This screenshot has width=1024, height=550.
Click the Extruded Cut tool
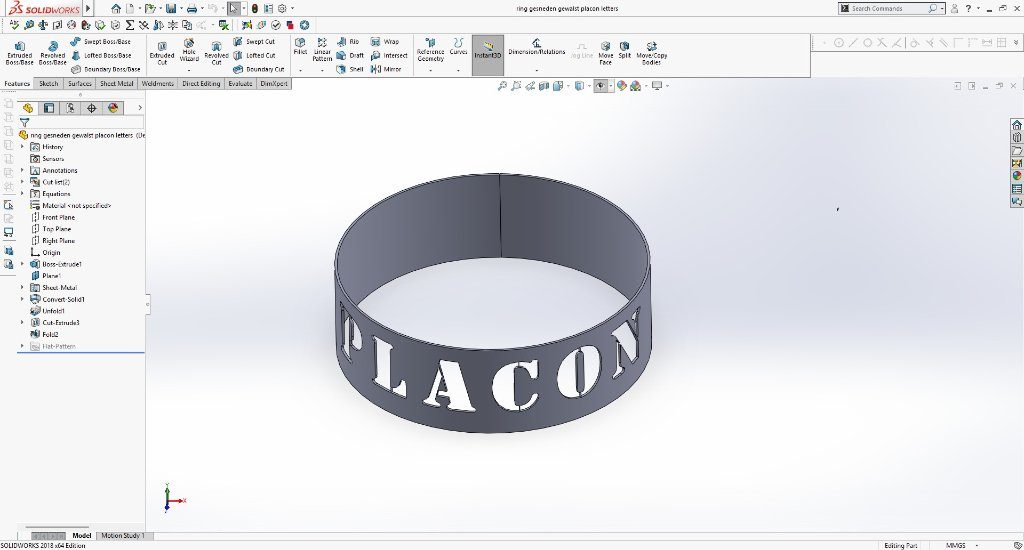point(162,52)
